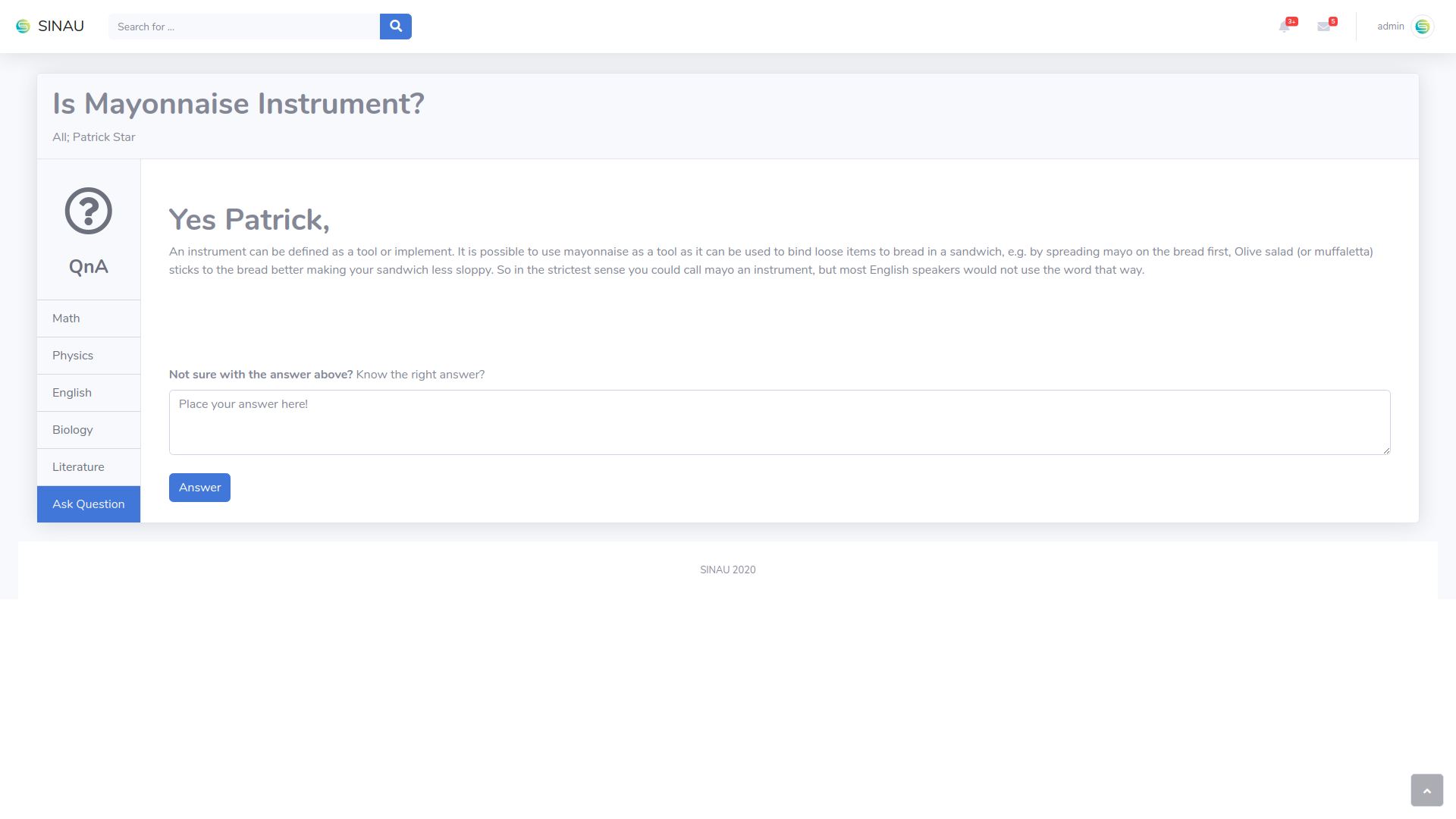
Task: Click the magnifier search button
Action: [395, 27]
